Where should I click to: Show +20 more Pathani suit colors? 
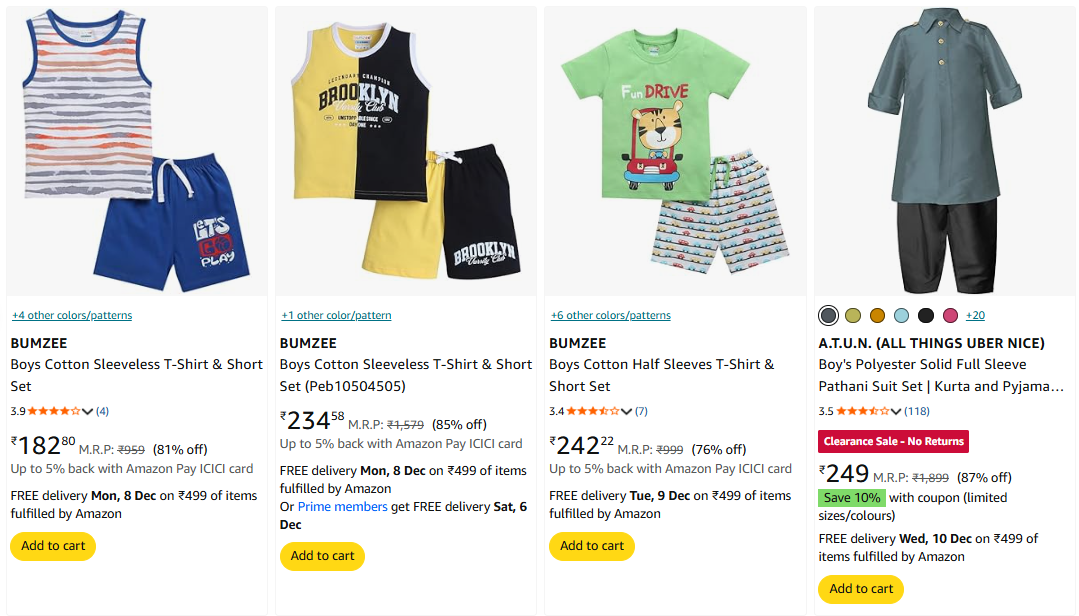pyautogui.click(x=975, y=316)
